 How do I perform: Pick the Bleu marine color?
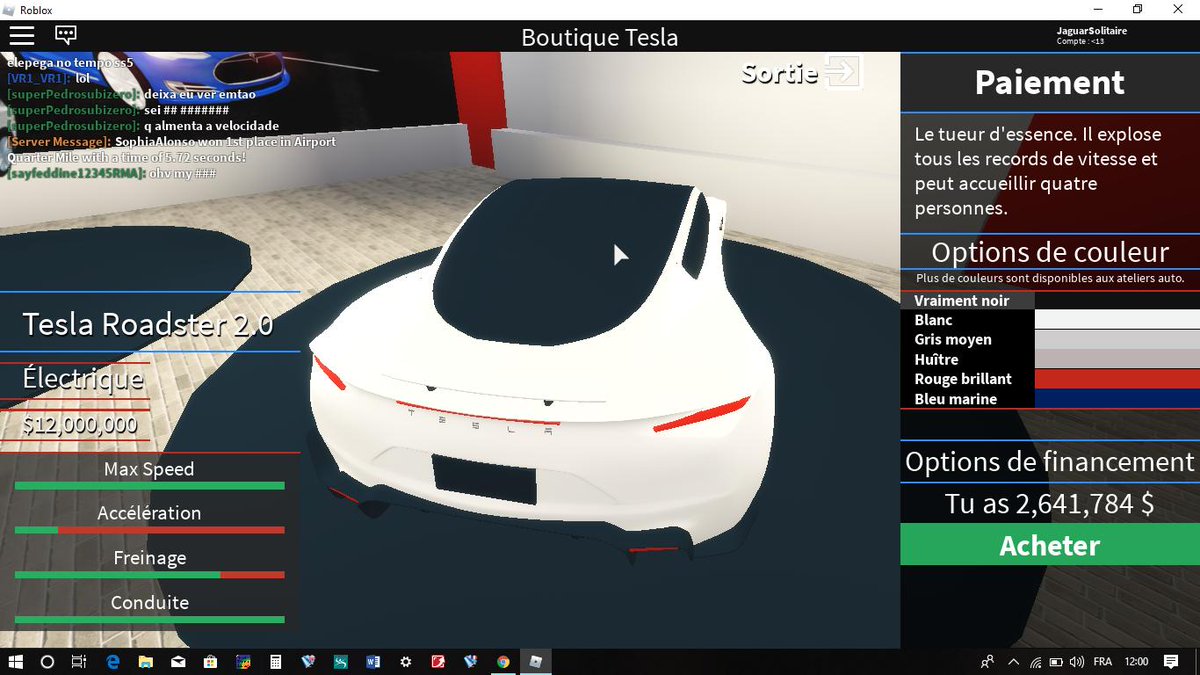[x=1050, y=399]
